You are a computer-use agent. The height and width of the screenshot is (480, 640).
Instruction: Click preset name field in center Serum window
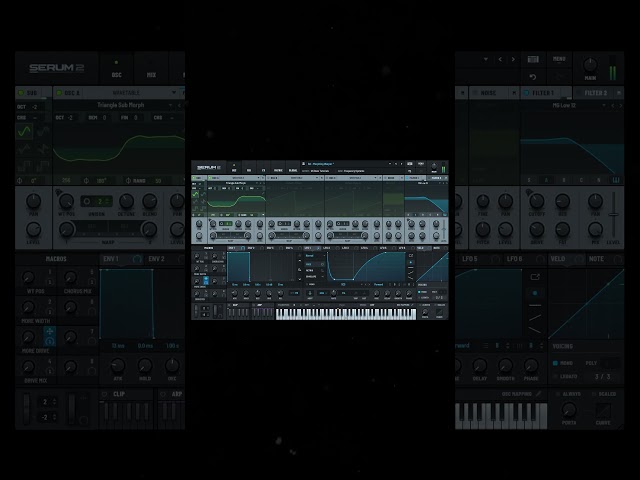321,164
